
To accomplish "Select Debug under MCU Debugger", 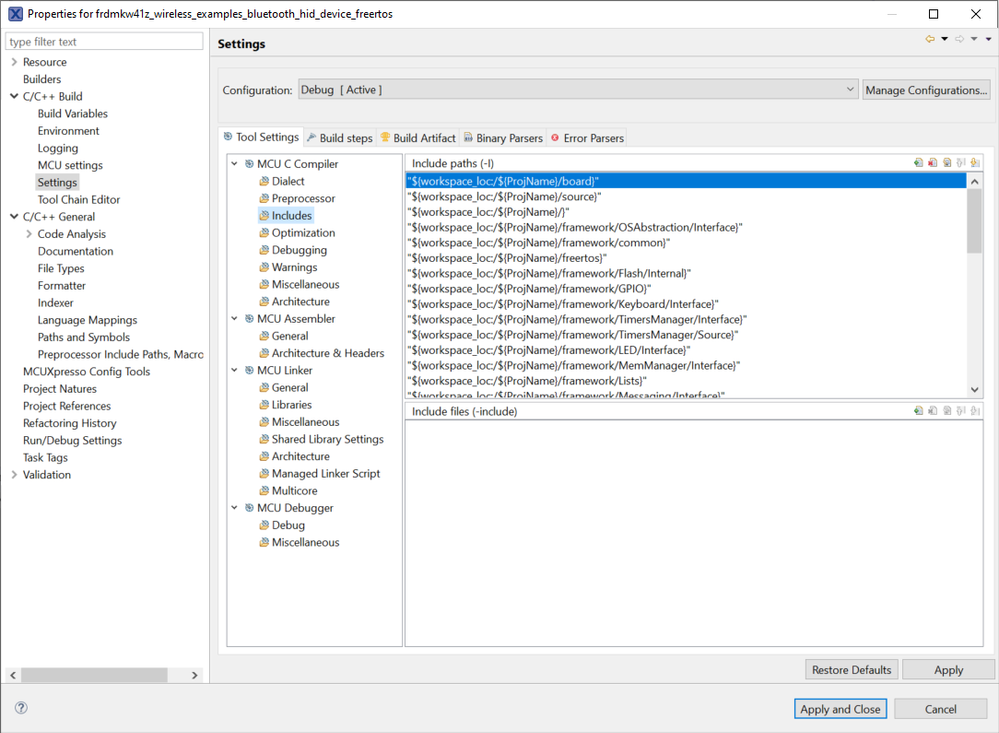I will click(x=288, y=525).
